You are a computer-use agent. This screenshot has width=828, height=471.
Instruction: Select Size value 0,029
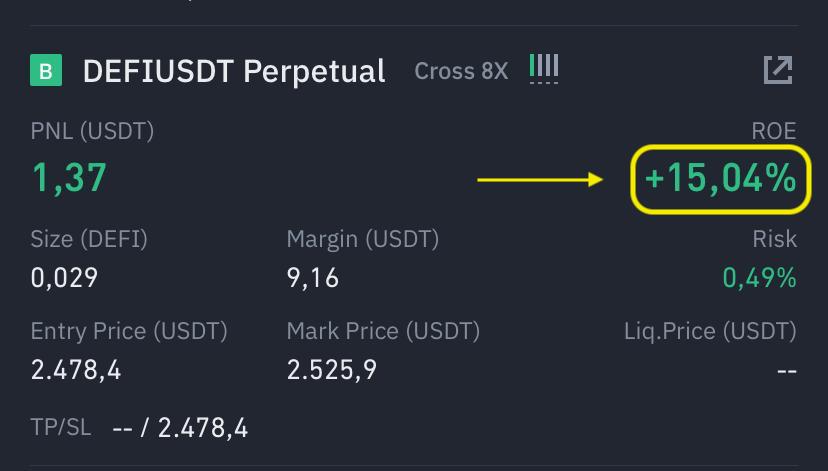click(64, 278)
